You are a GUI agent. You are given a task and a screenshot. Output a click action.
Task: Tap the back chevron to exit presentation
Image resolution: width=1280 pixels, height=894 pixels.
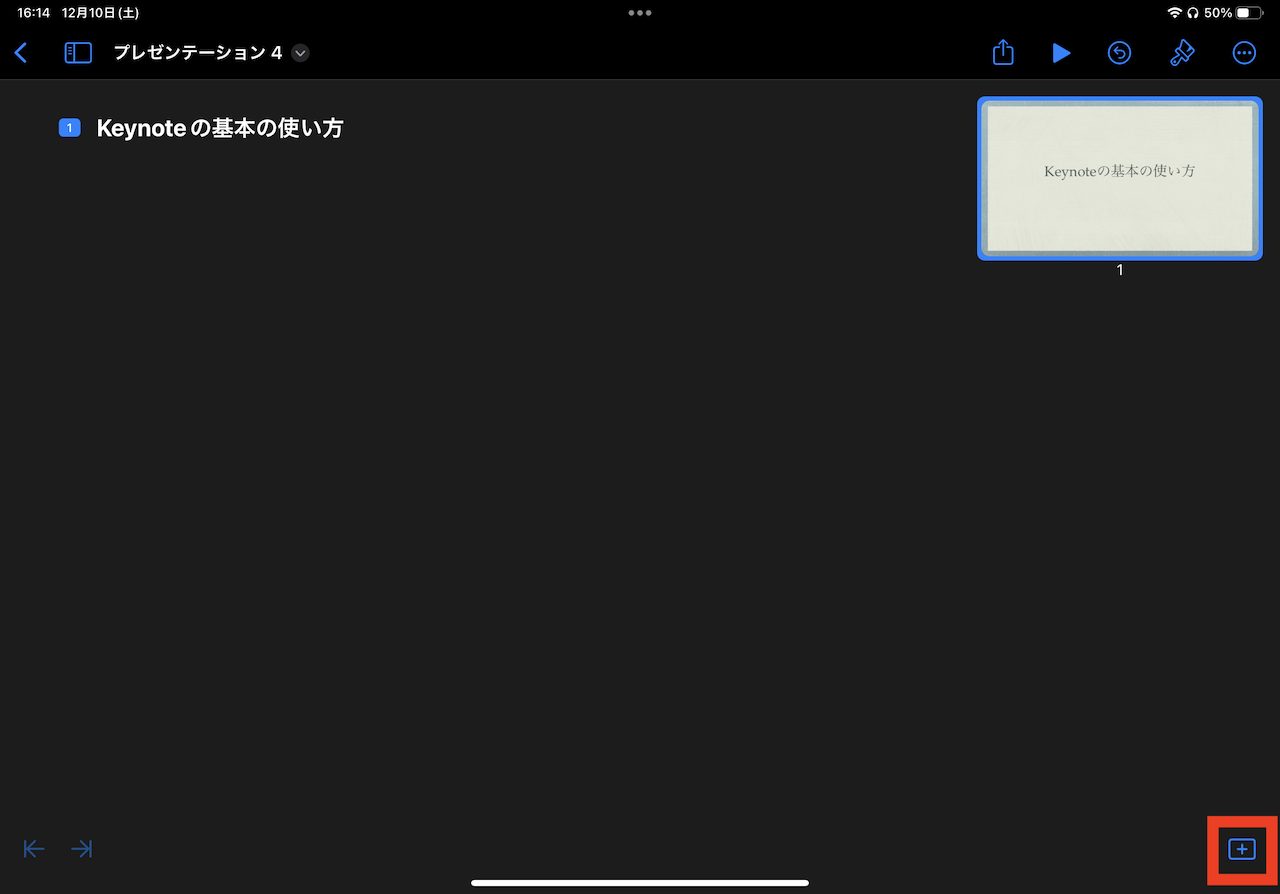(21, 53)
